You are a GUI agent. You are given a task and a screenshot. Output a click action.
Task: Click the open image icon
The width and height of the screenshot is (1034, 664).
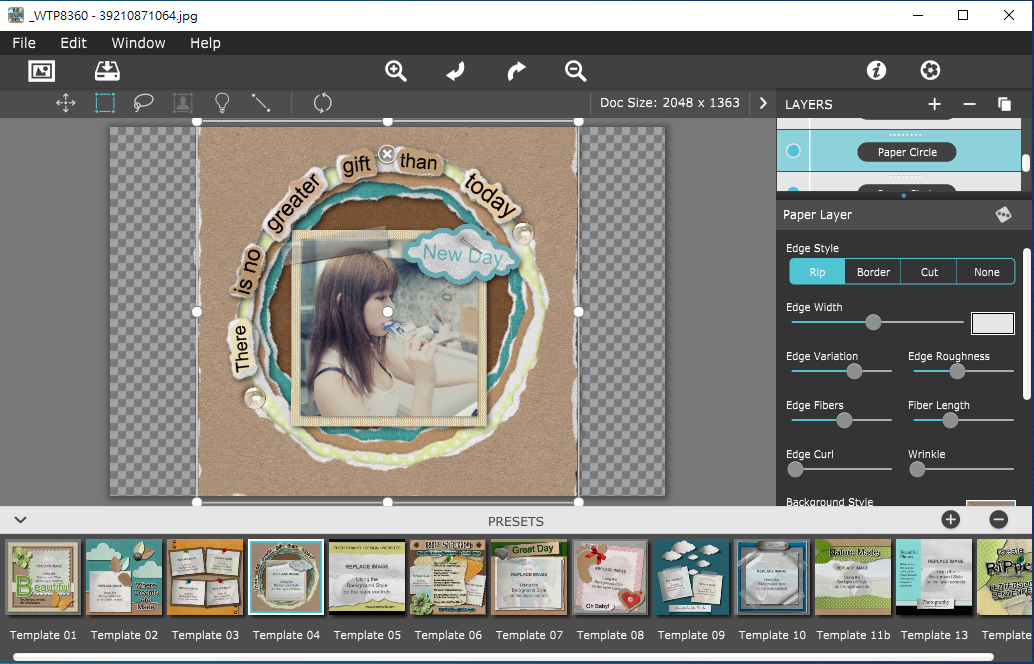(41, 71)
